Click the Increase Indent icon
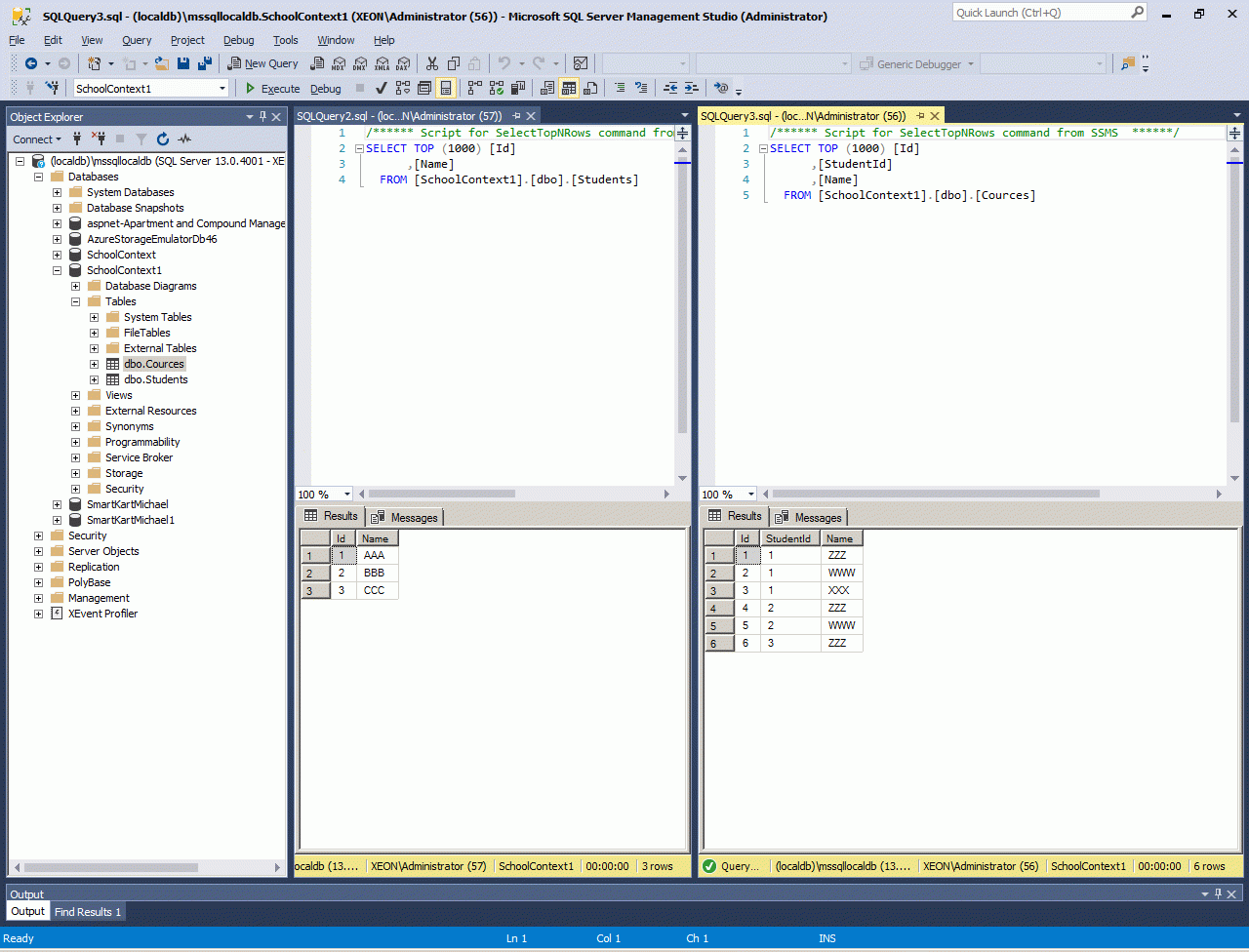Image resolution: width=1249 pixels, height=952 pixels. point(692,88)
